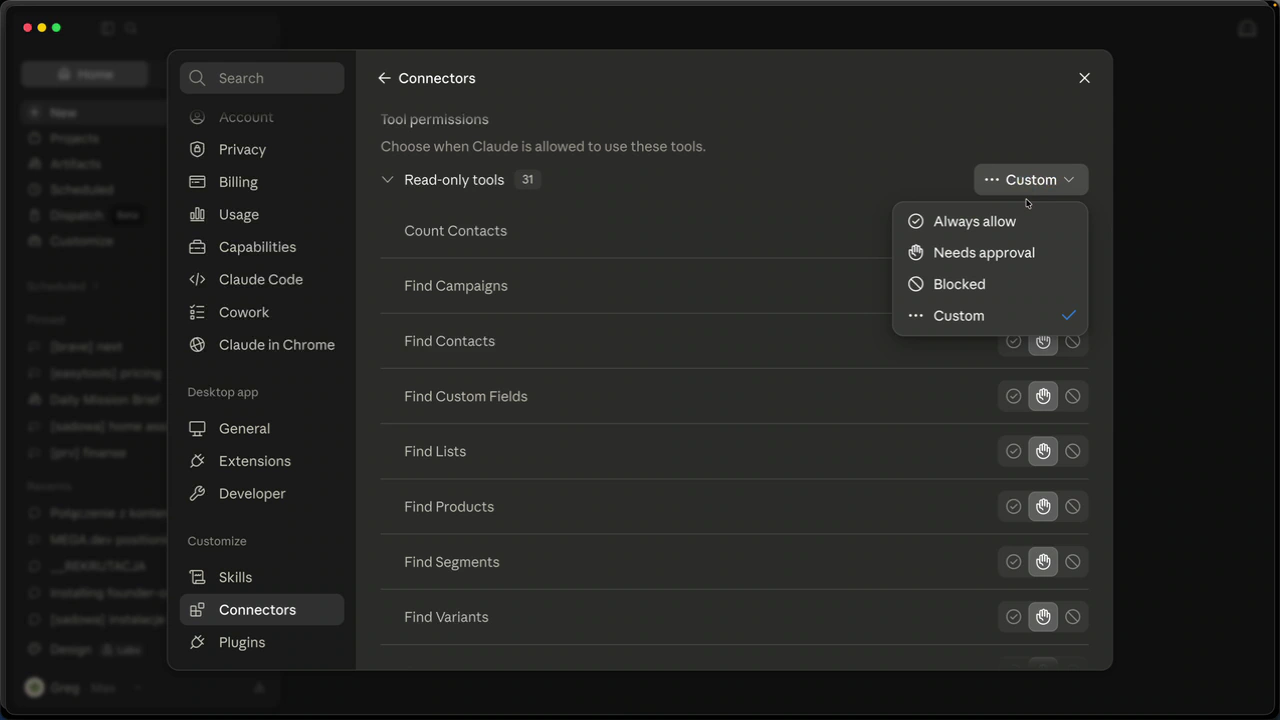Viewport: 1280px width, 720px height.
Task: Open Claude Code settings
Action: [262, 280]
